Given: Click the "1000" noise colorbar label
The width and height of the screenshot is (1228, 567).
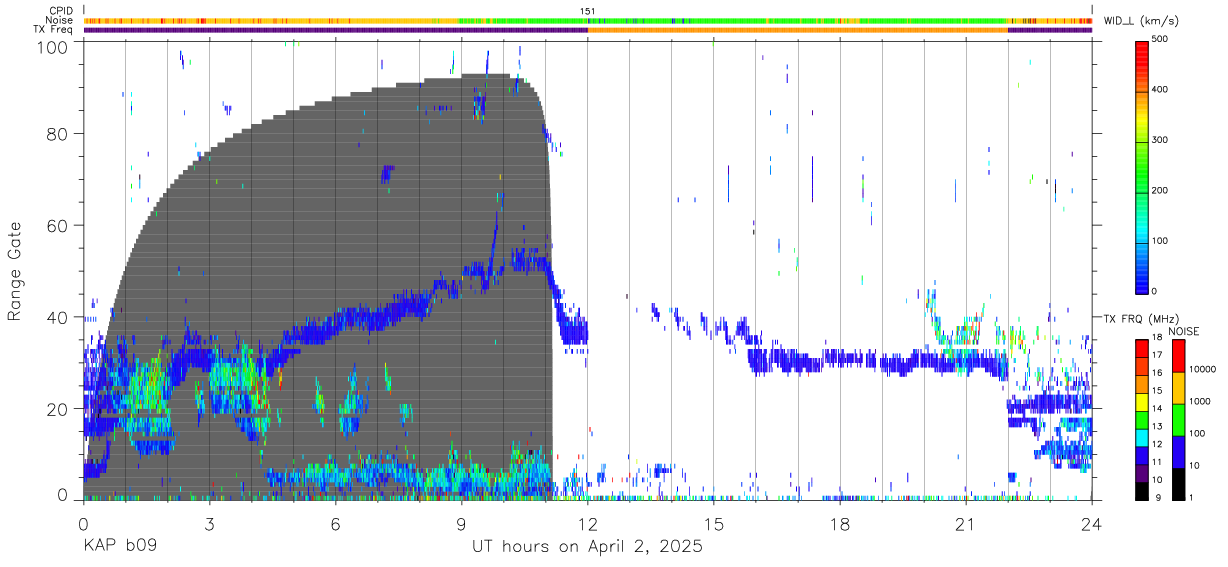Looking at the screenshot, I should tap(1200, 400).
